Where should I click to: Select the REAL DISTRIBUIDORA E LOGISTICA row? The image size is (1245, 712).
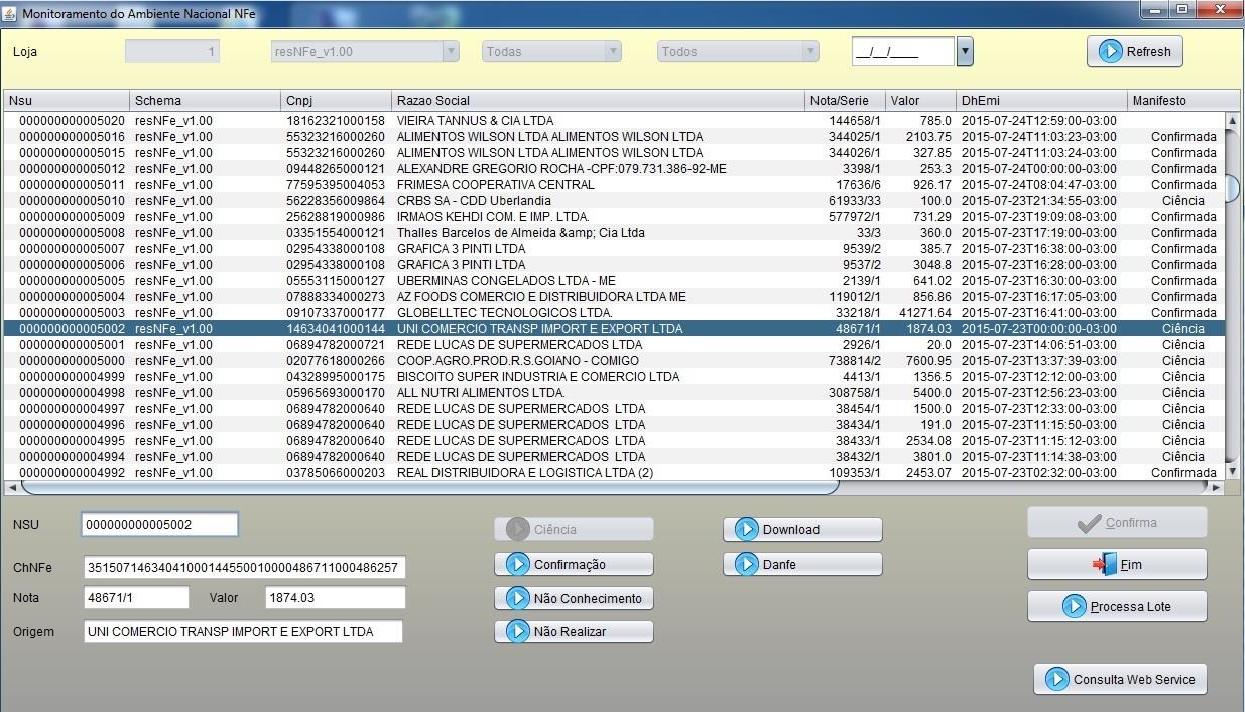tap(614, 472)
